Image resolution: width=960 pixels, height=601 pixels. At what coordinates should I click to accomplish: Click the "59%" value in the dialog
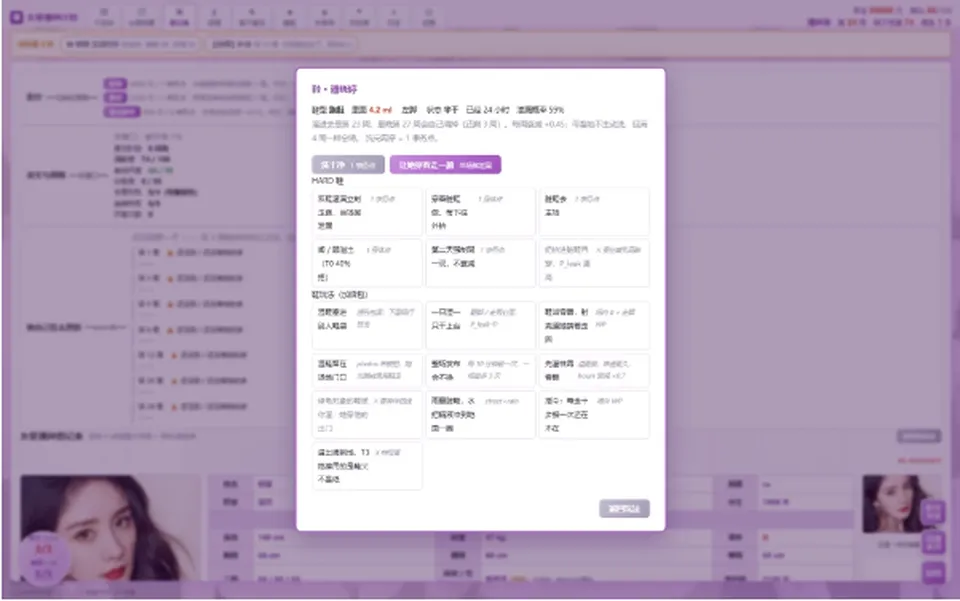click(x=556, y=110)
